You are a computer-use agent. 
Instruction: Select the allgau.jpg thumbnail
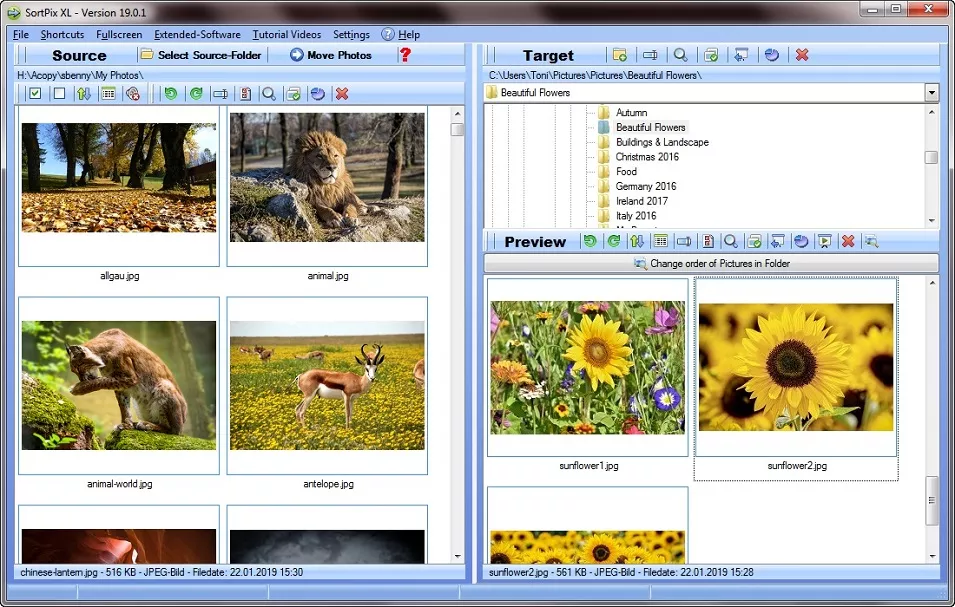(119, 186)
